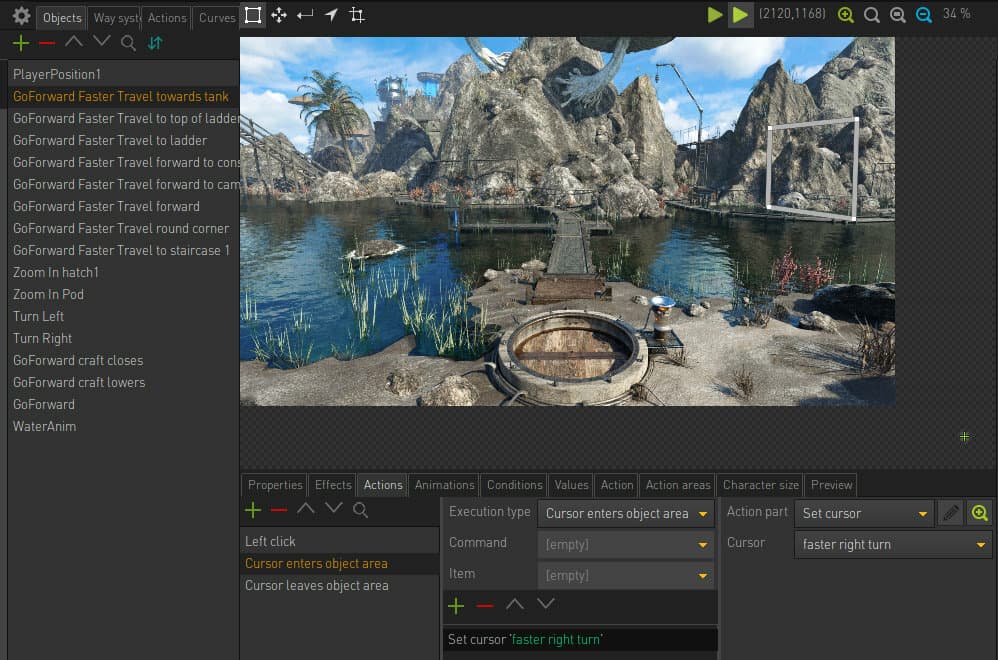The height and width of the screenshot is (660, 998).
Task: Select the Turn Left object
Action: (x=123, y=316)
